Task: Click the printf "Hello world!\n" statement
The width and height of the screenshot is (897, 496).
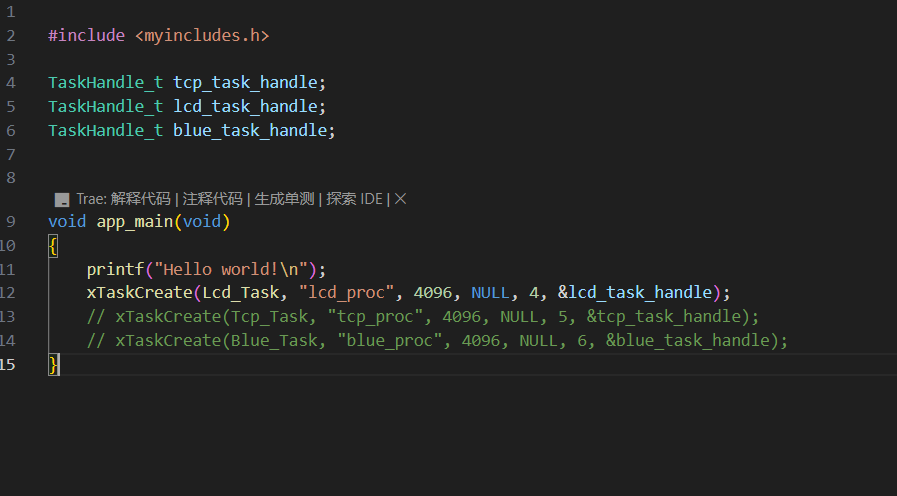Action: pos(206,269)
